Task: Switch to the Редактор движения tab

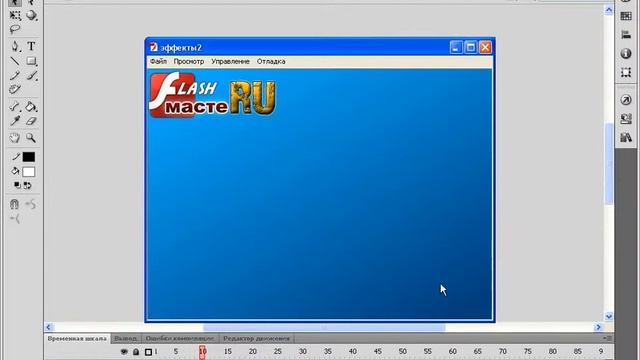Action: (256, 339)
